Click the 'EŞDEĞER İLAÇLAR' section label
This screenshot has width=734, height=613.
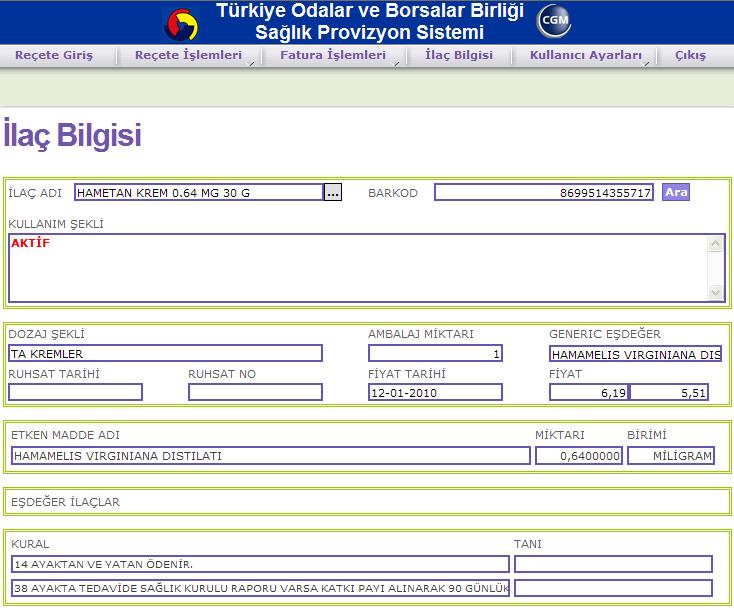(66, 502)
